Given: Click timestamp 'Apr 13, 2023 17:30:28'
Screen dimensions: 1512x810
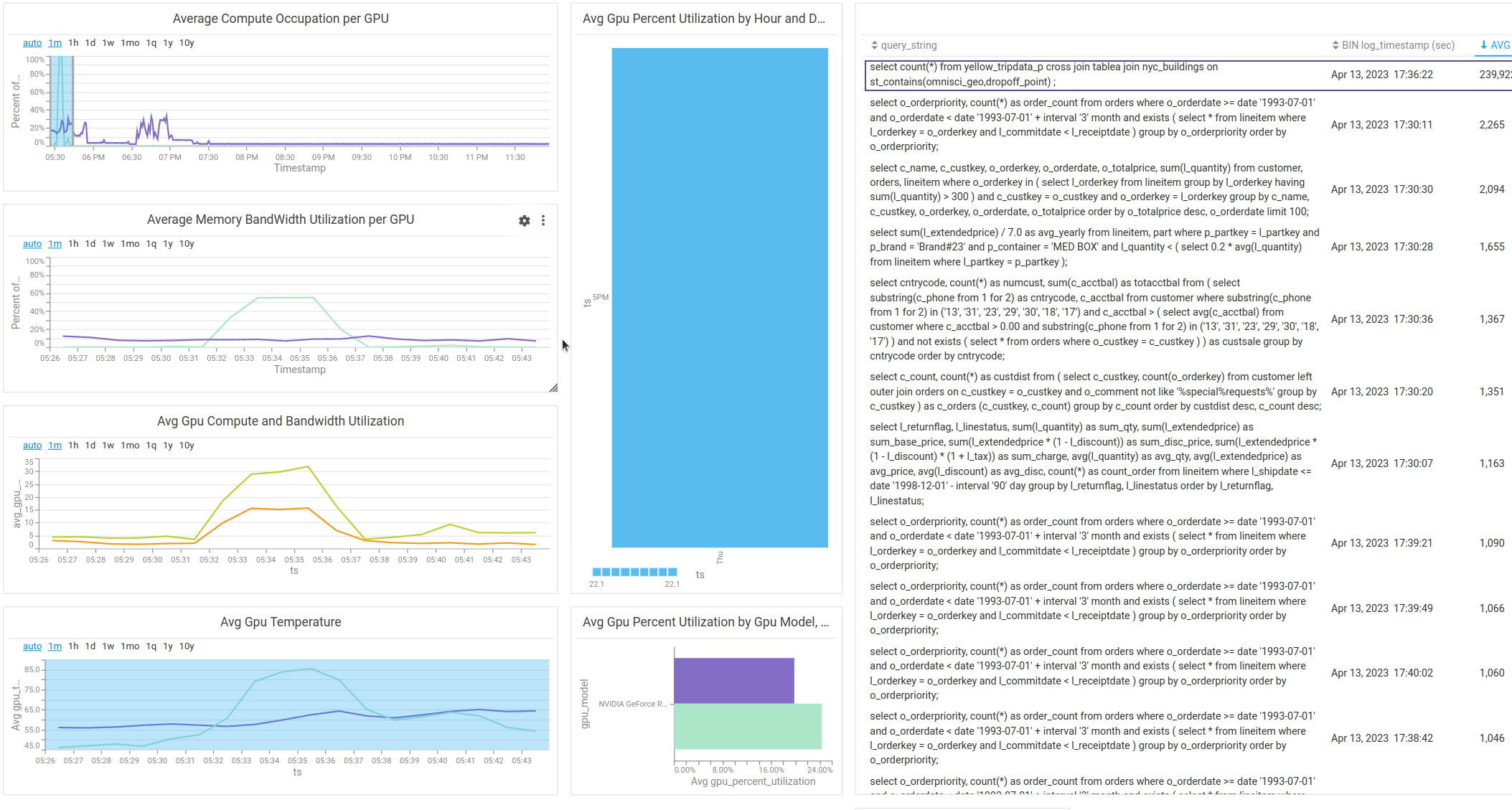Looking at the screenshot, I should (x=1381, y=247).
